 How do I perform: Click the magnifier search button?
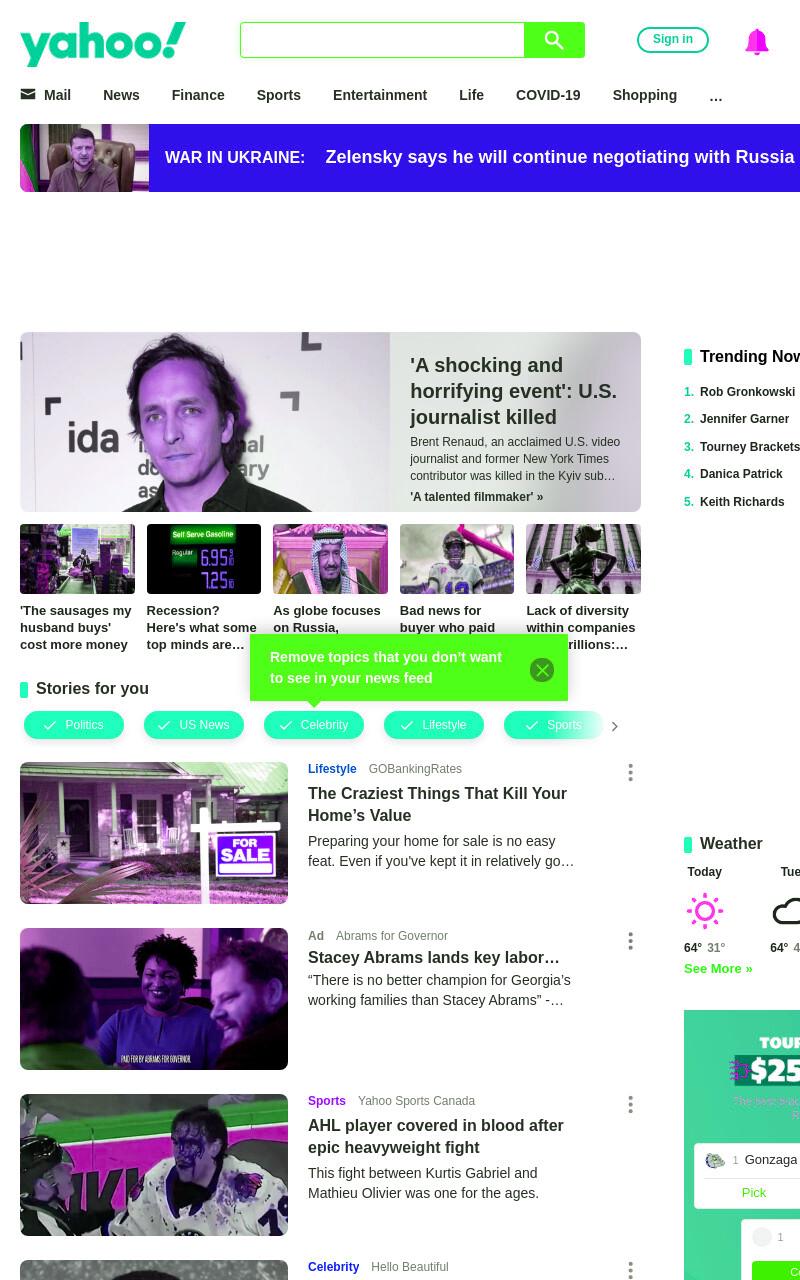coord(554,40)
